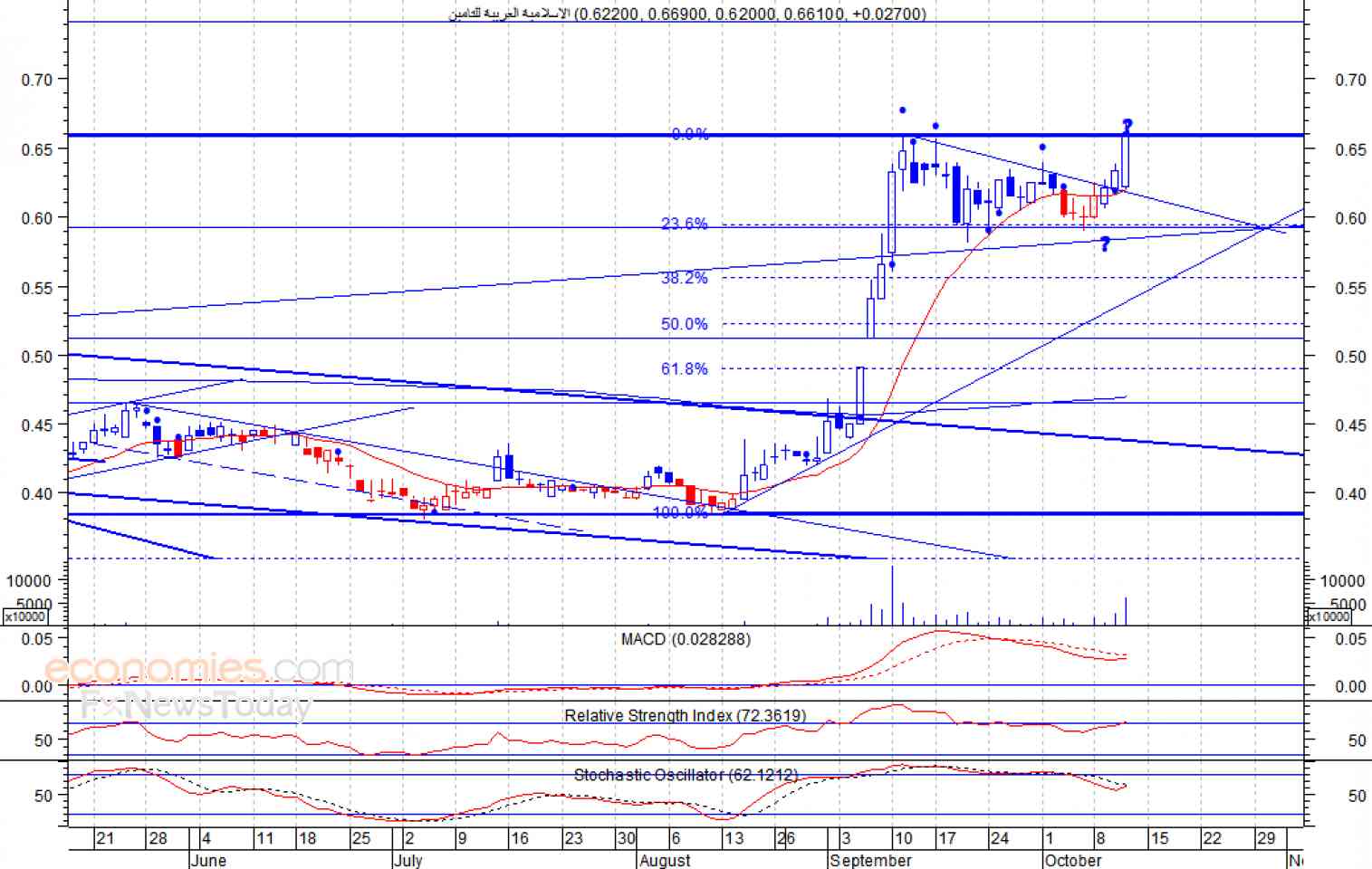Image resolution: width=1372 pixels, height=869 pixels.
Task: Click the July month label
Action: point(408,860)
